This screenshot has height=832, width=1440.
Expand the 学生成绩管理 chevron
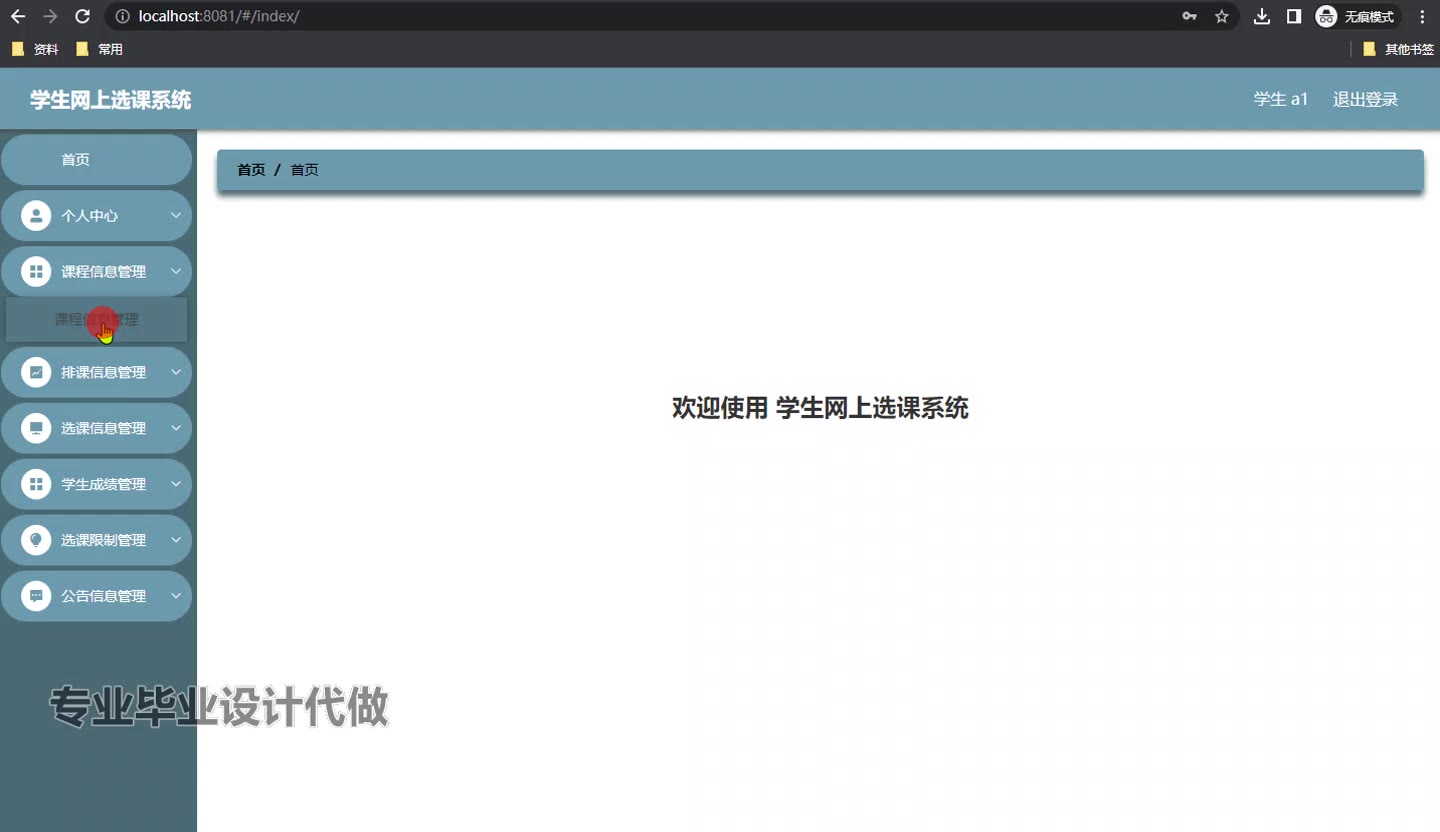pos(176,484)
